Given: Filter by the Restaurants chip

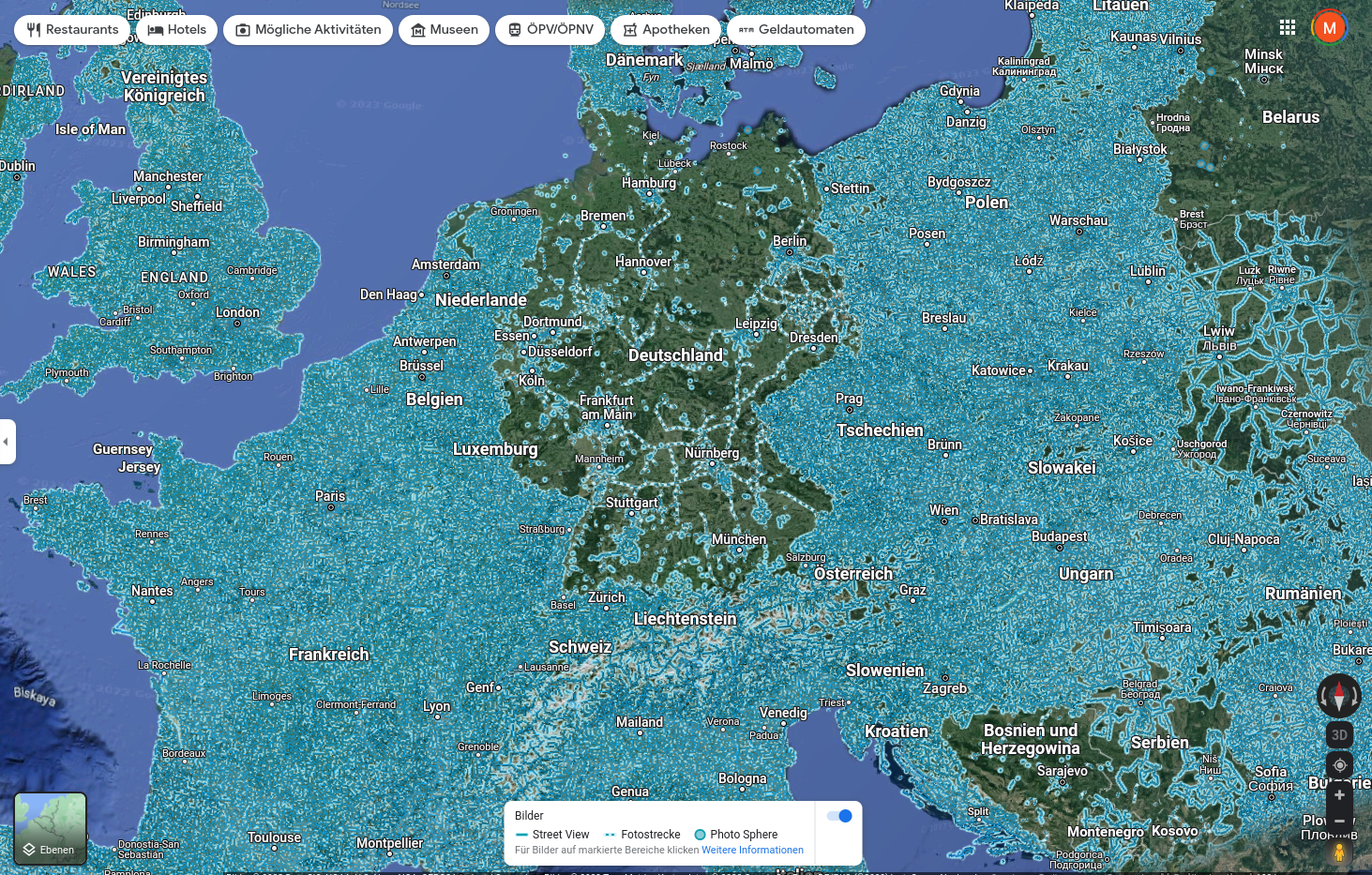Looking at the screenshot, I should coord(72,30).
